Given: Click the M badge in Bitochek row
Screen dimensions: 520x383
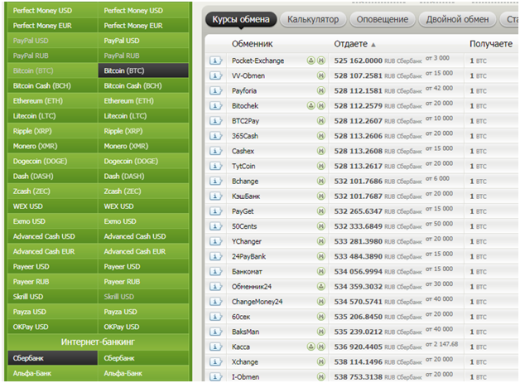Looking at the screenshot, I should pyautogui.click(x=321, y=106).
